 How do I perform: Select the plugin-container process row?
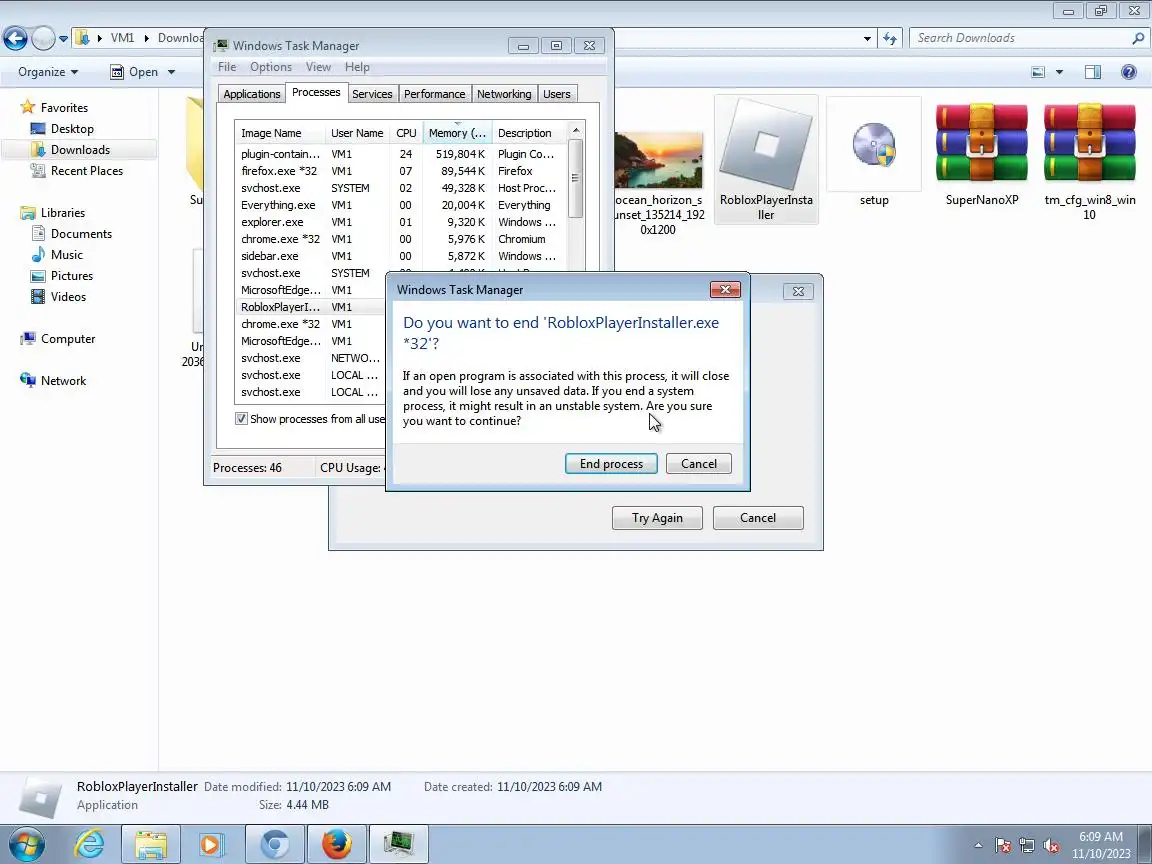pyautogui.click(x=400, y=154)
